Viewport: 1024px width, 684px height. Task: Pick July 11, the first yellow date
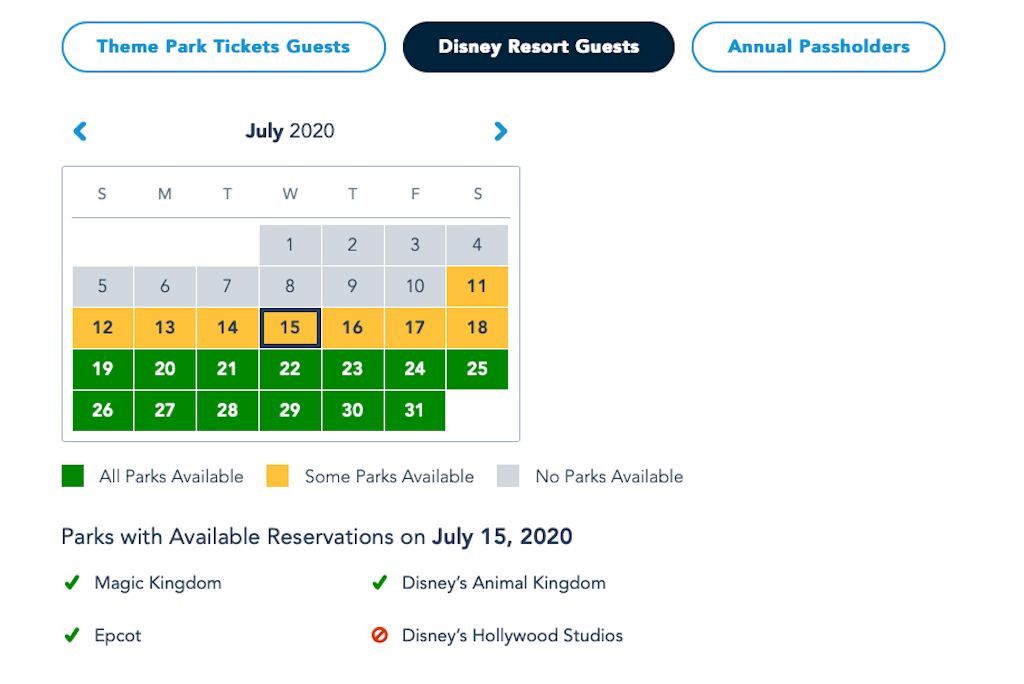(x=477, y=286)
